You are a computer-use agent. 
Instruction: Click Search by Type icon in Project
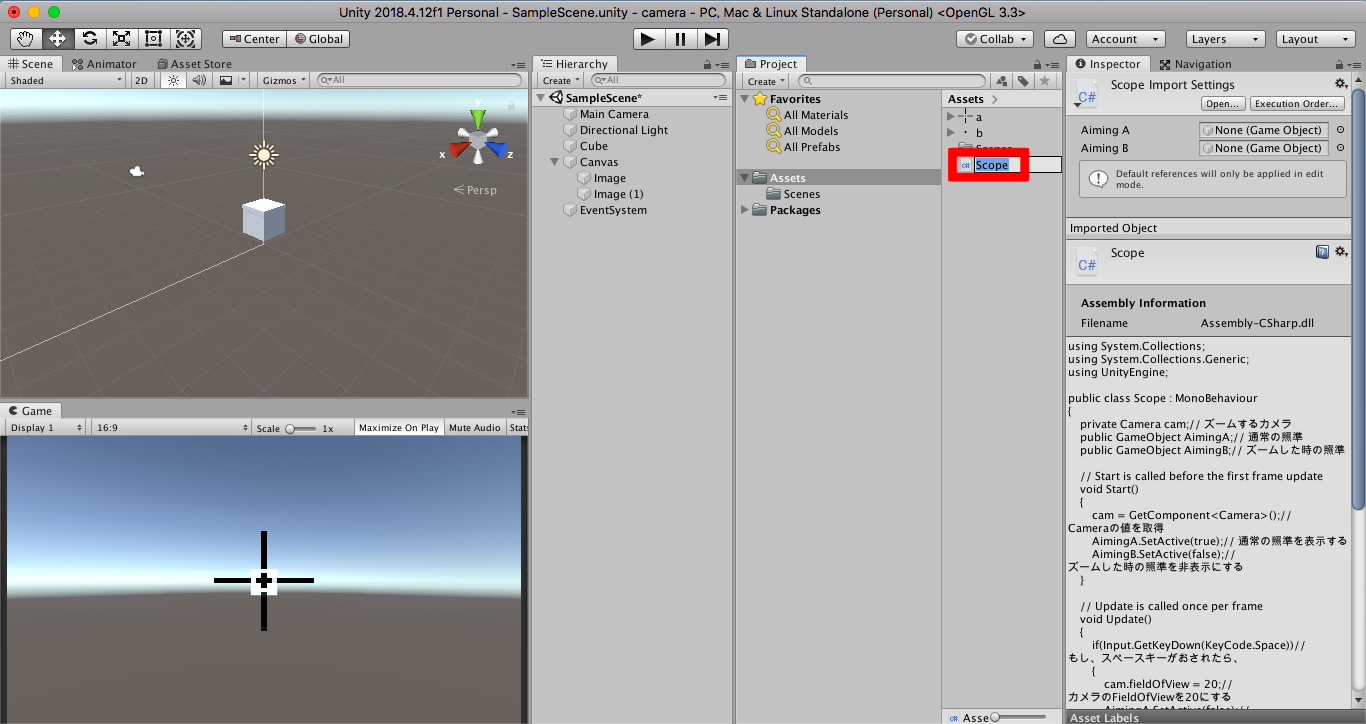1002,81
